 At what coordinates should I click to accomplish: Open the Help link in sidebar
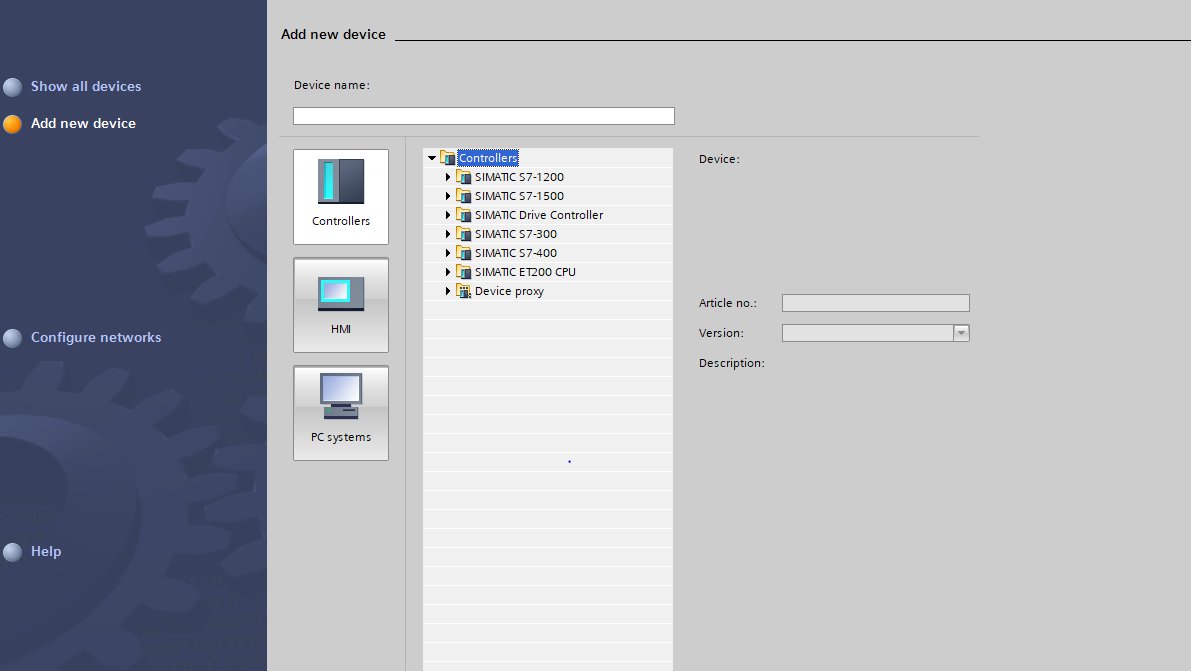coord(46,552)
